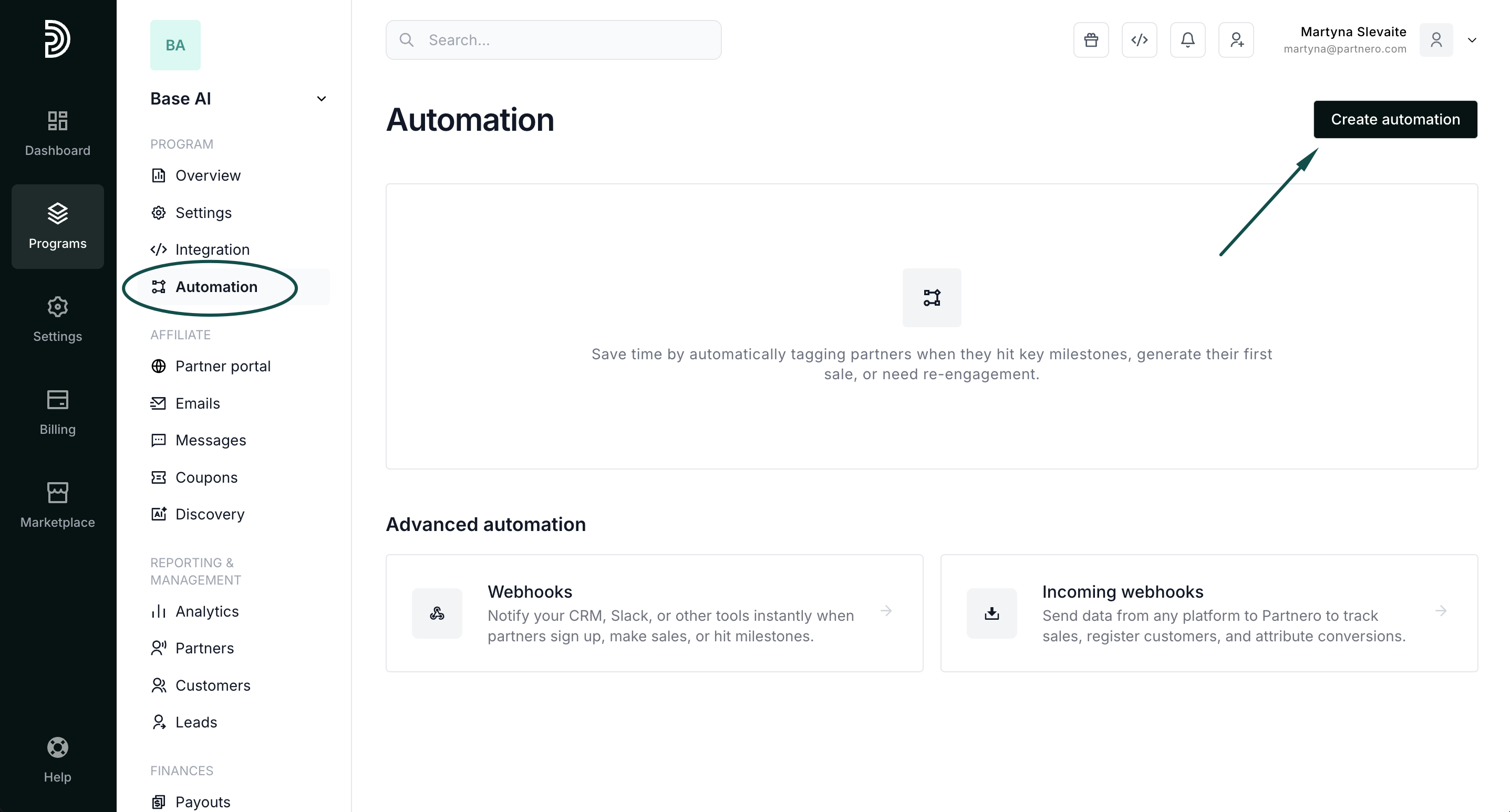This screenshot has height=812, width=1510.
Task: Click the invite user icon
Action: pyautogui.click(x=1236, y=40)
